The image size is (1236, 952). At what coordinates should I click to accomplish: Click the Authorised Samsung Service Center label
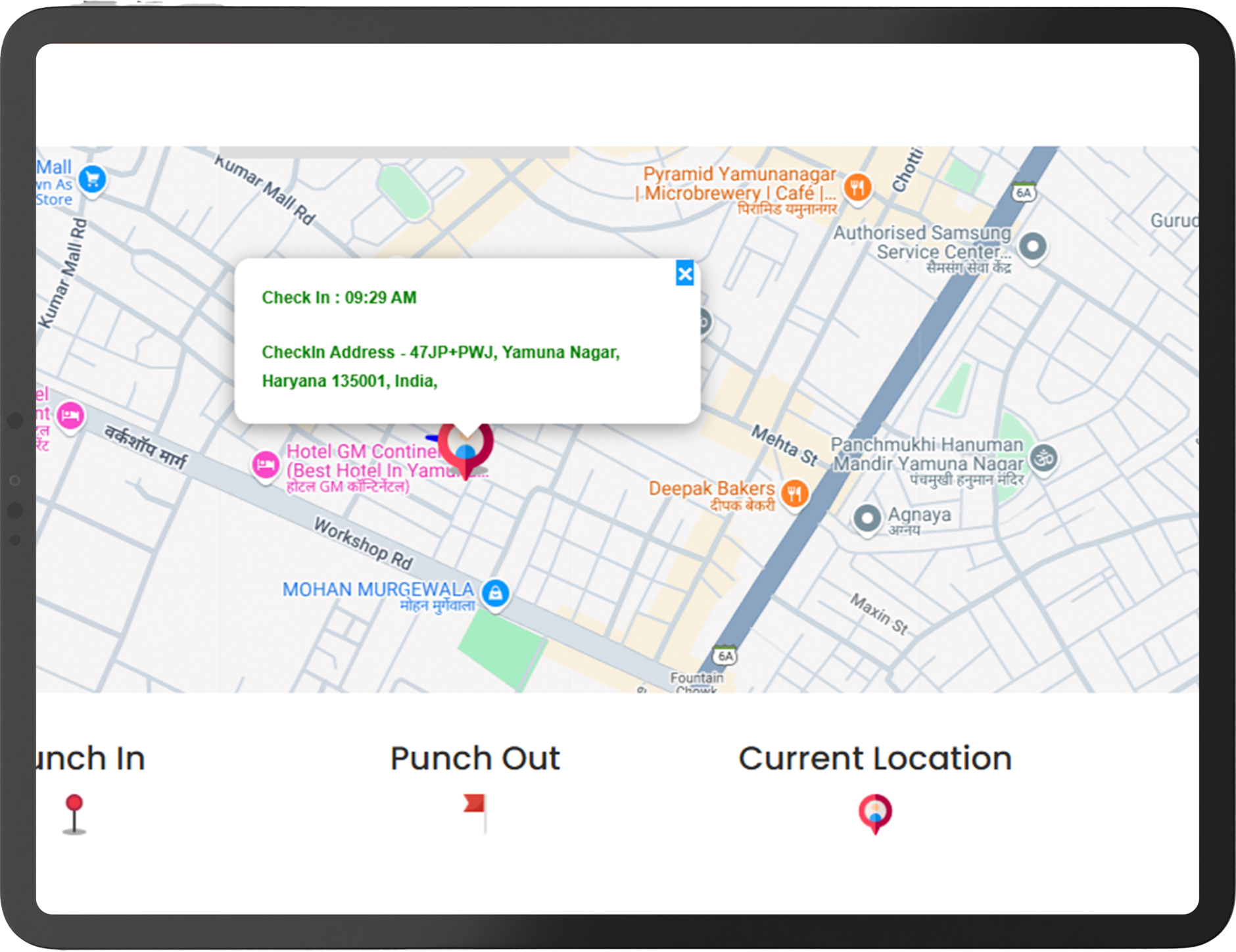tap(922, 249)
